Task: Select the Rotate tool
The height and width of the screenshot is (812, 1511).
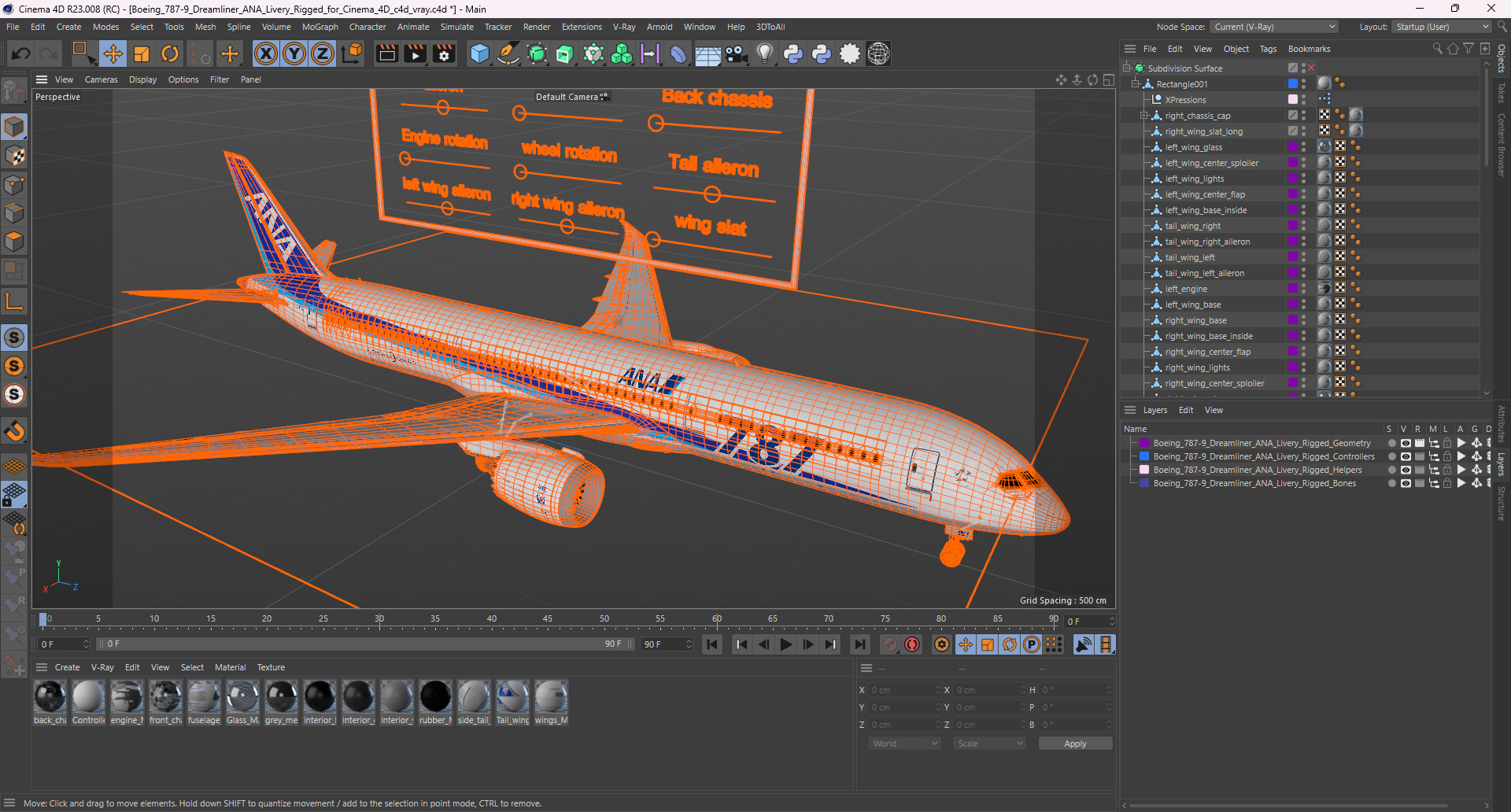Action: tap(170, 54)
